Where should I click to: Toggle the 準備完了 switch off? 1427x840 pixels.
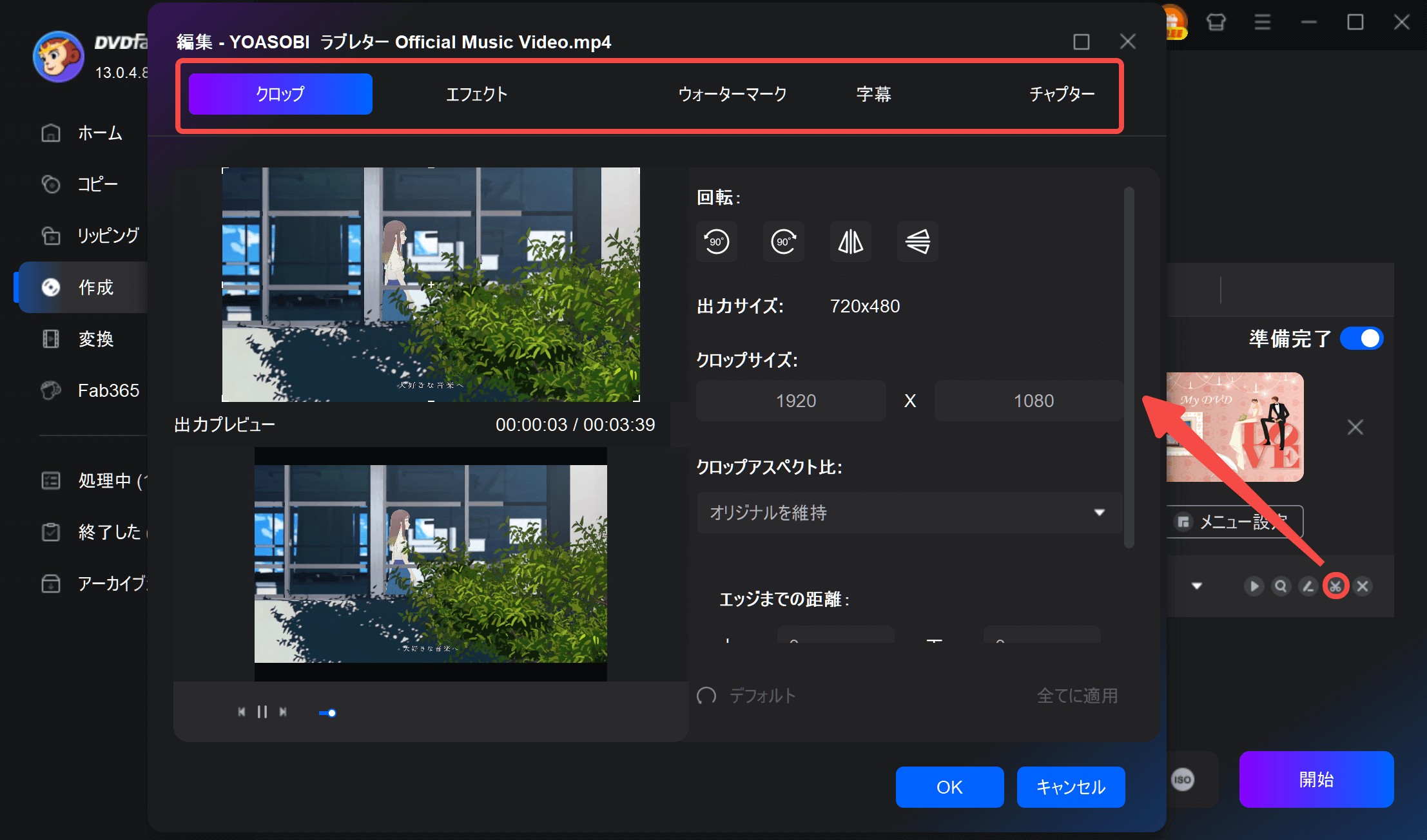pos(1361,339)
